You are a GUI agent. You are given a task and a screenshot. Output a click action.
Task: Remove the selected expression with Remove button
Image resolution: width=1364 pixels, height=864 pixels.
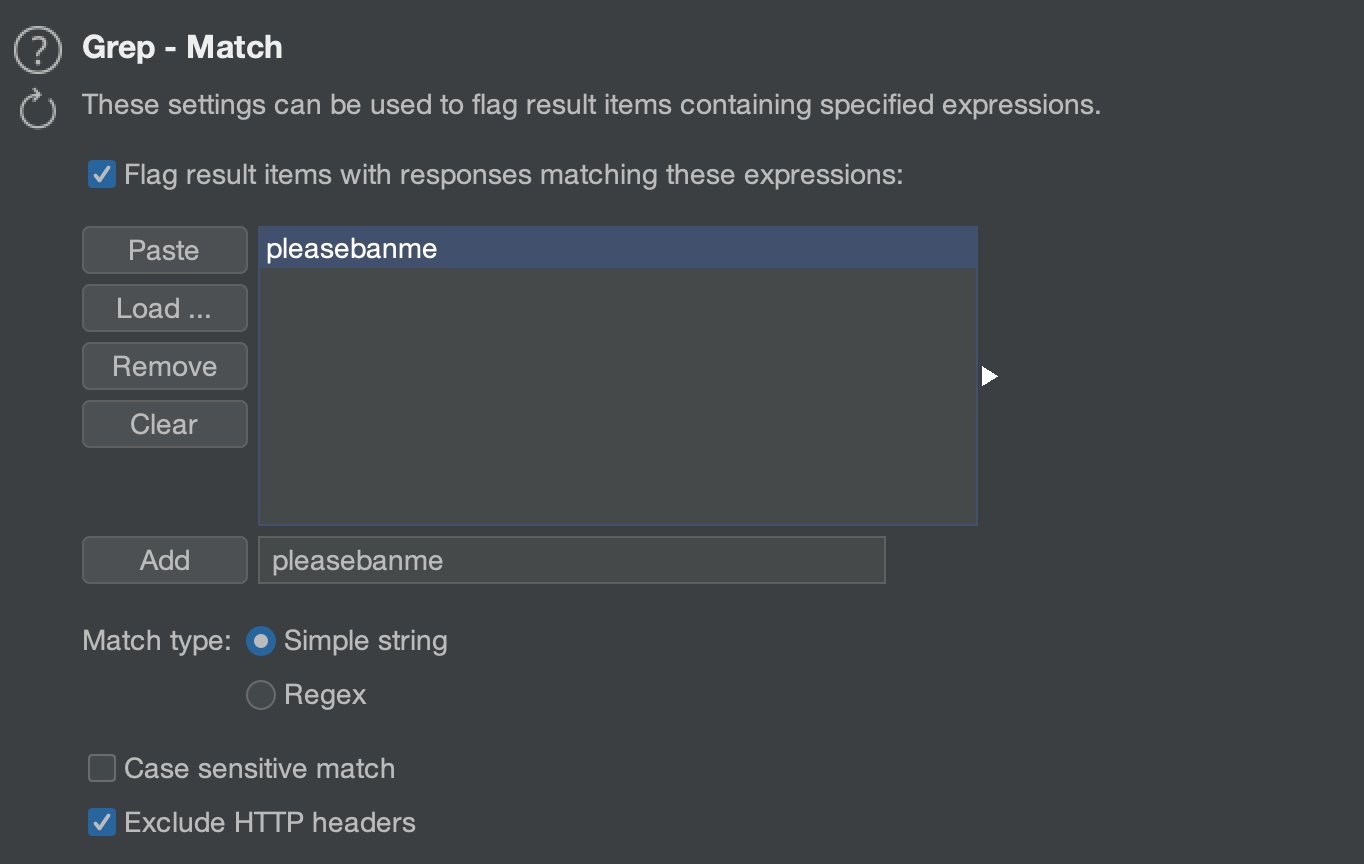click(x=165, y=366)
